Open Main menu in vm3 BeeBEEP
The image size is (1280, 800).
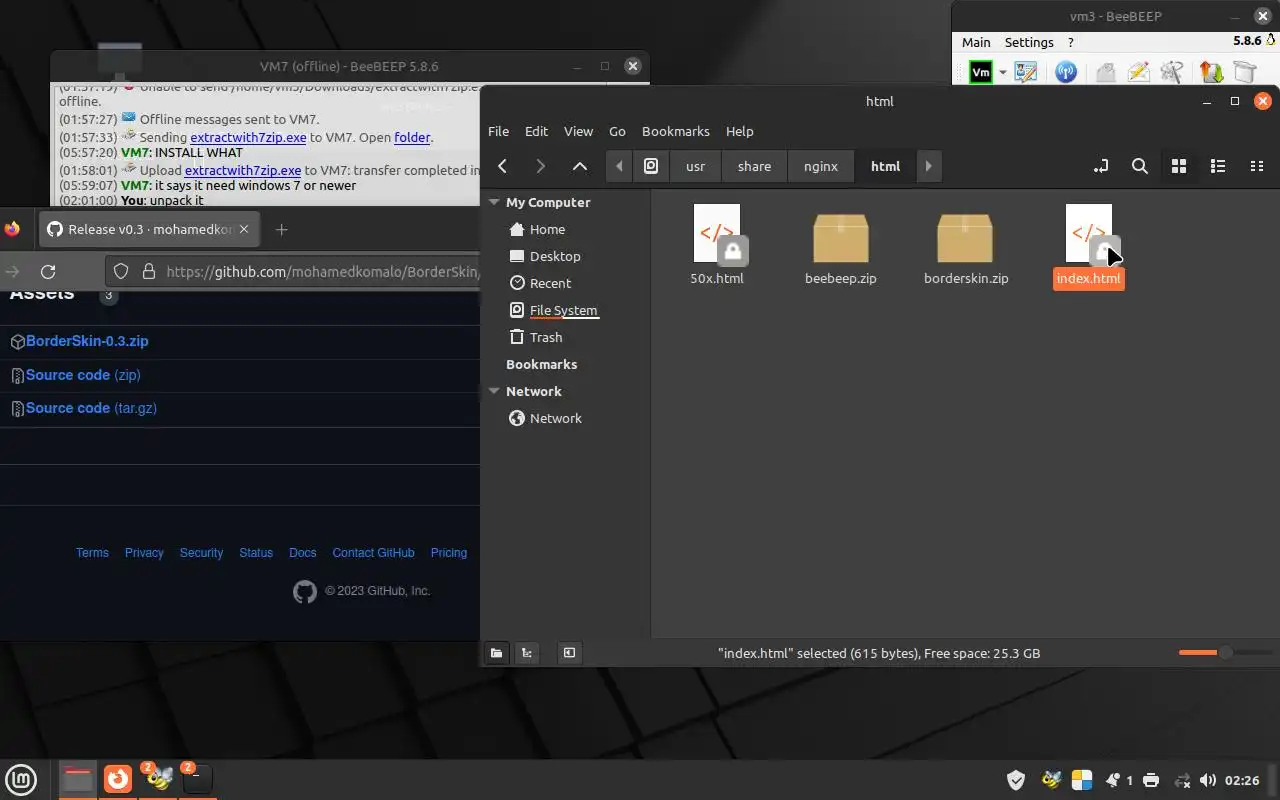[x=976, y=42]
